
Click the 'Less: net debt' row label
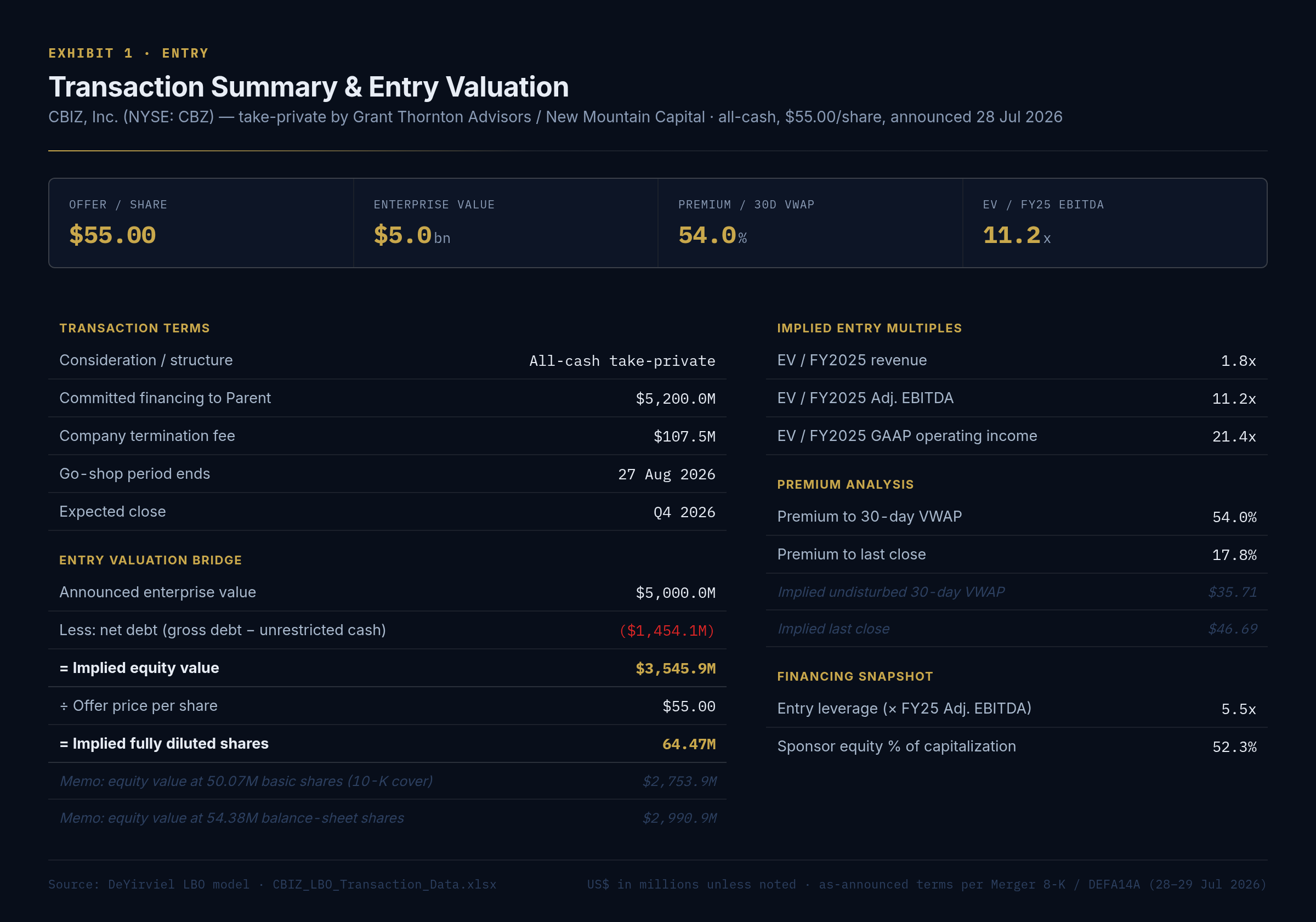223,630
